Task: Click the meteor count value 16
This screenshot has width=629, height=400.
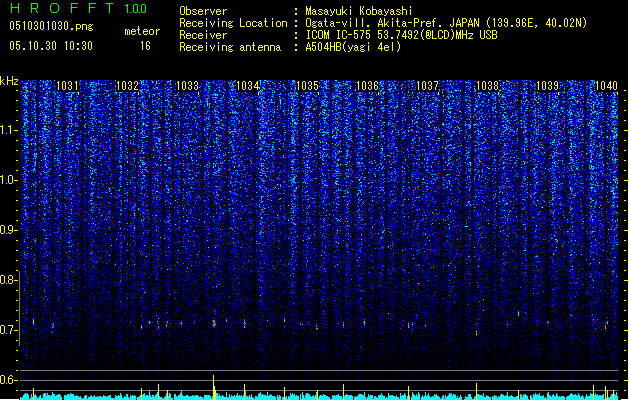Action: click(145, 46)
